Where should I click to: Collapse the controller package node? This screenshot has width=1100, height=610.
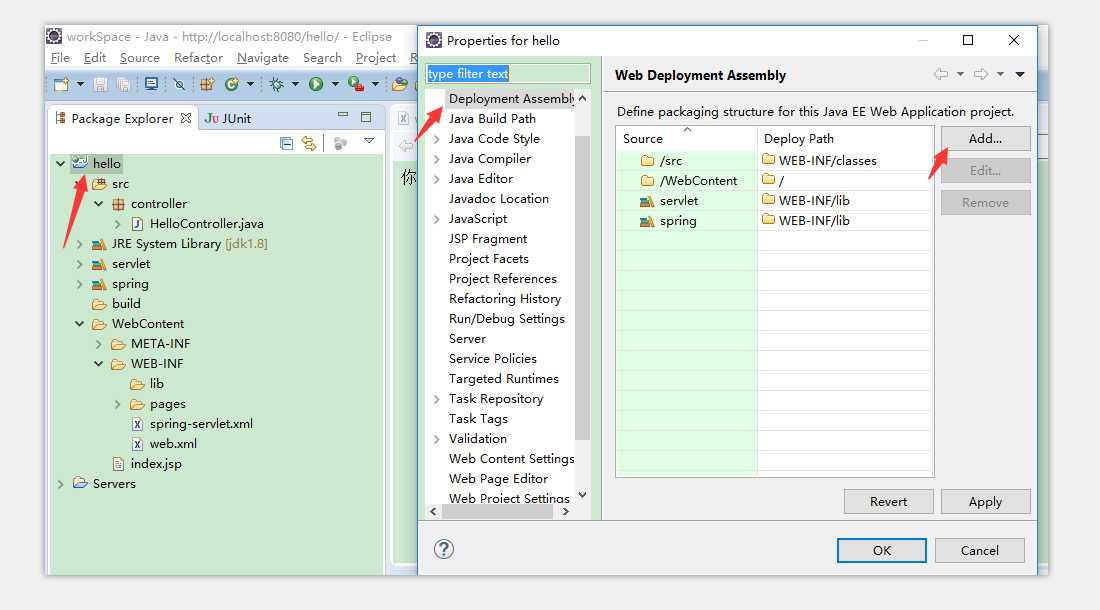(x=99, y=204)
